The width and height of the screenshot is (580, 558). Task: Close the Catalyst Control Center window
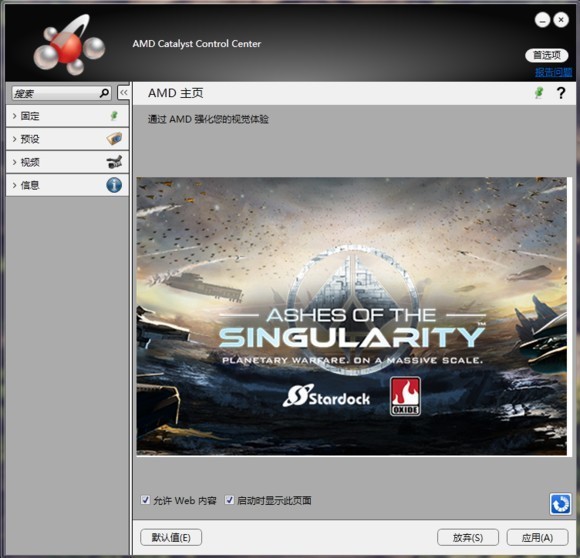point(561,20)
